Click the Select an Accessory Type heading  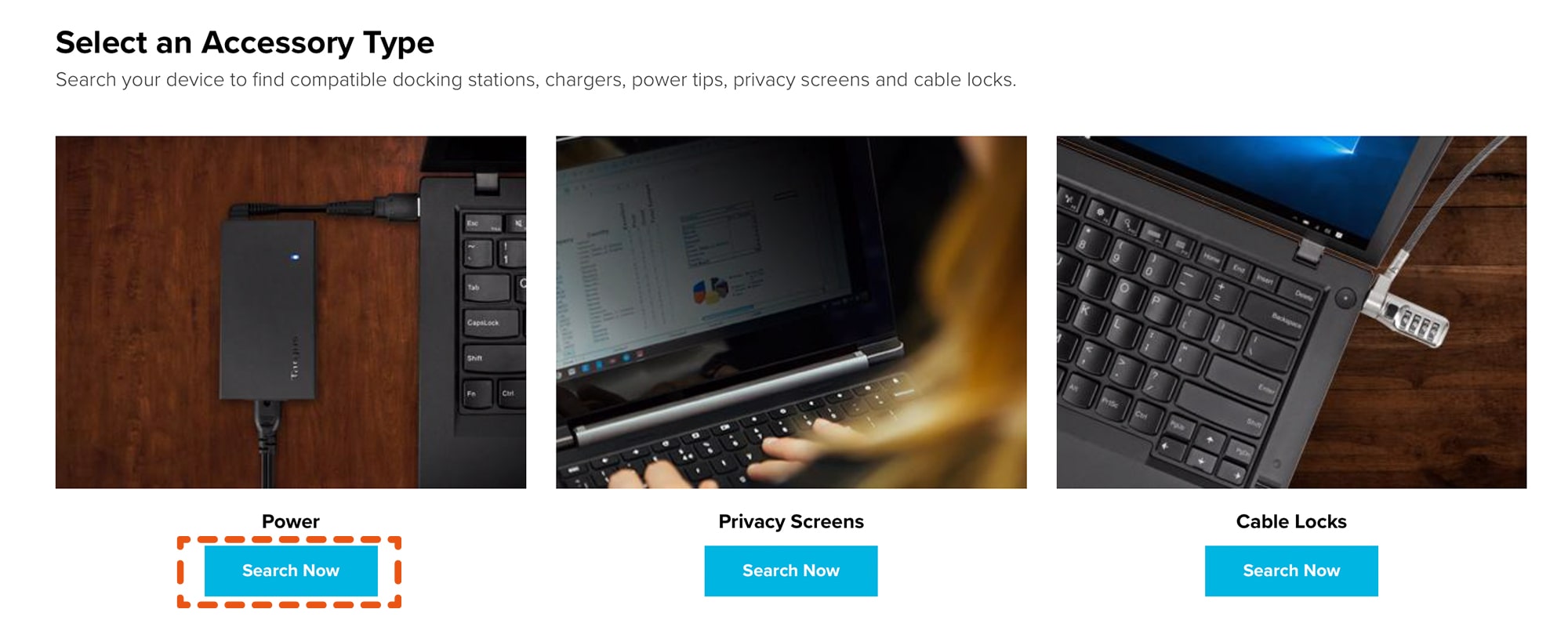(245, 42)
